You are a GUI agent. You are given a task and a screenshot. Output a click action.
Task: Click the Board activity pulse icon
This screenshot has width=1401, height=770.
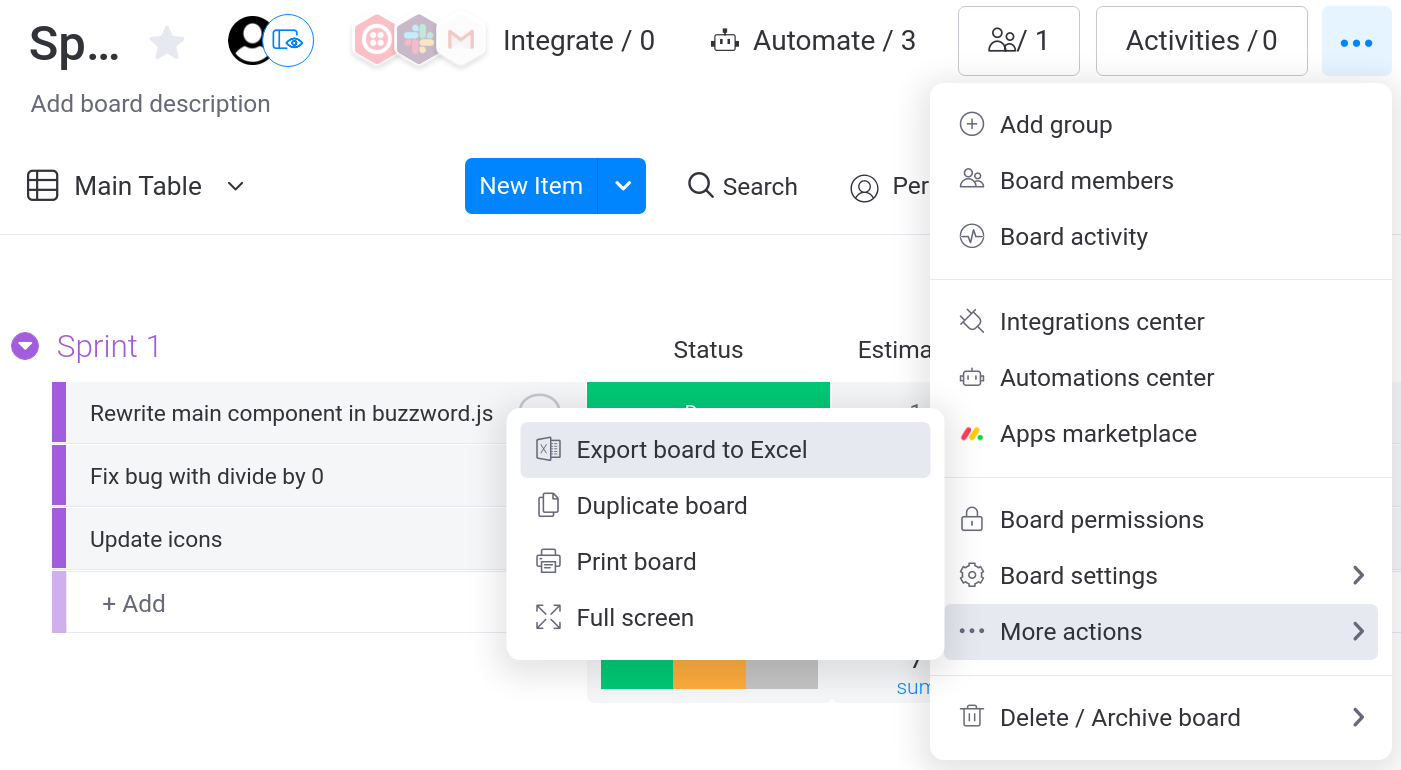972,236
